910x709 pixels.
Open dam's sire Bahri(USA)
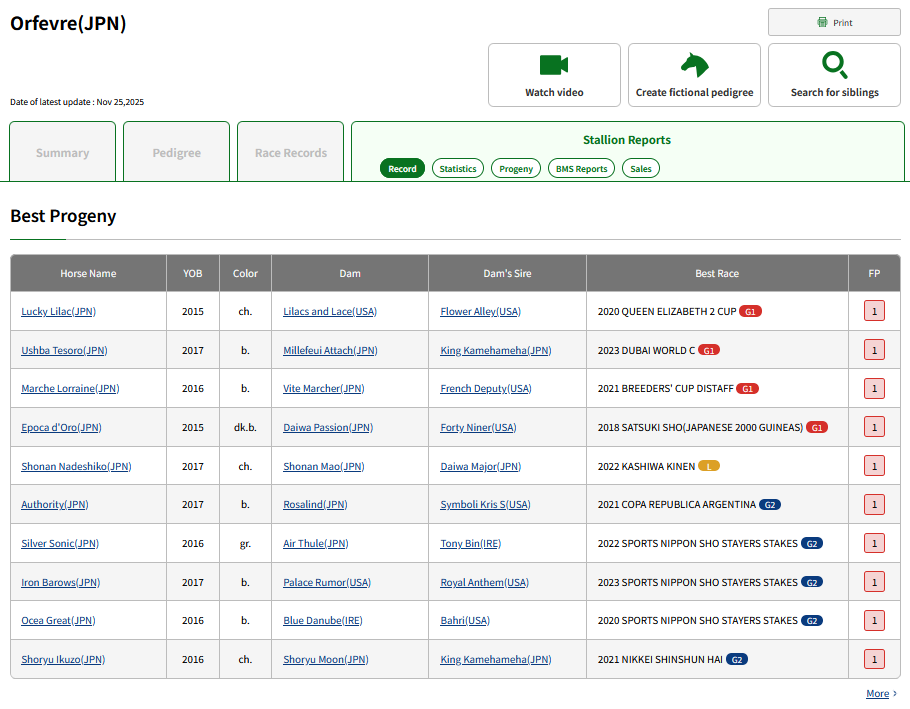click(x=465, y=621)
